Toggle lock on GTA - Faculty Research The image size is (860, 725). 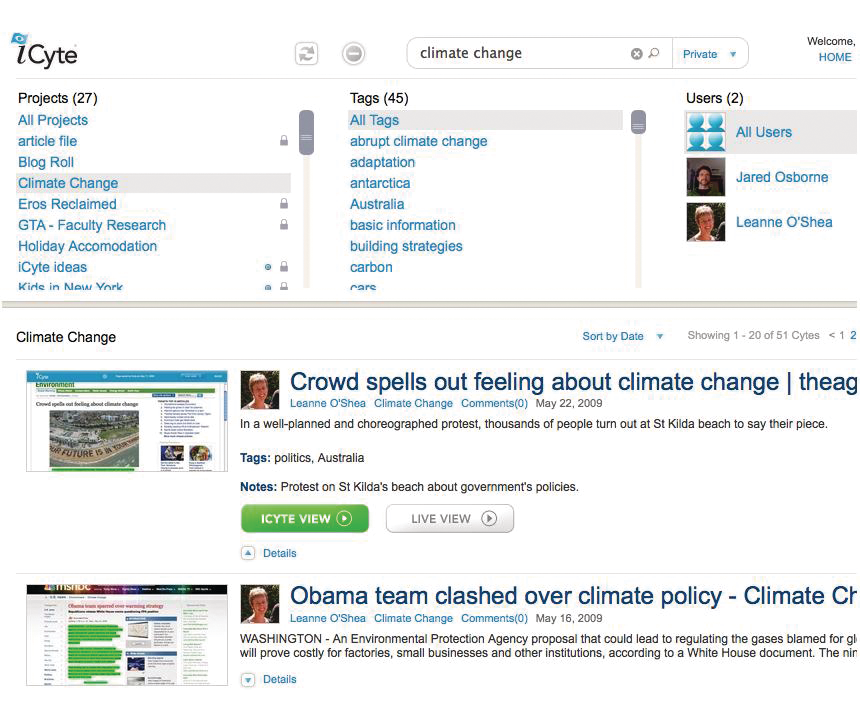[284, 225]
